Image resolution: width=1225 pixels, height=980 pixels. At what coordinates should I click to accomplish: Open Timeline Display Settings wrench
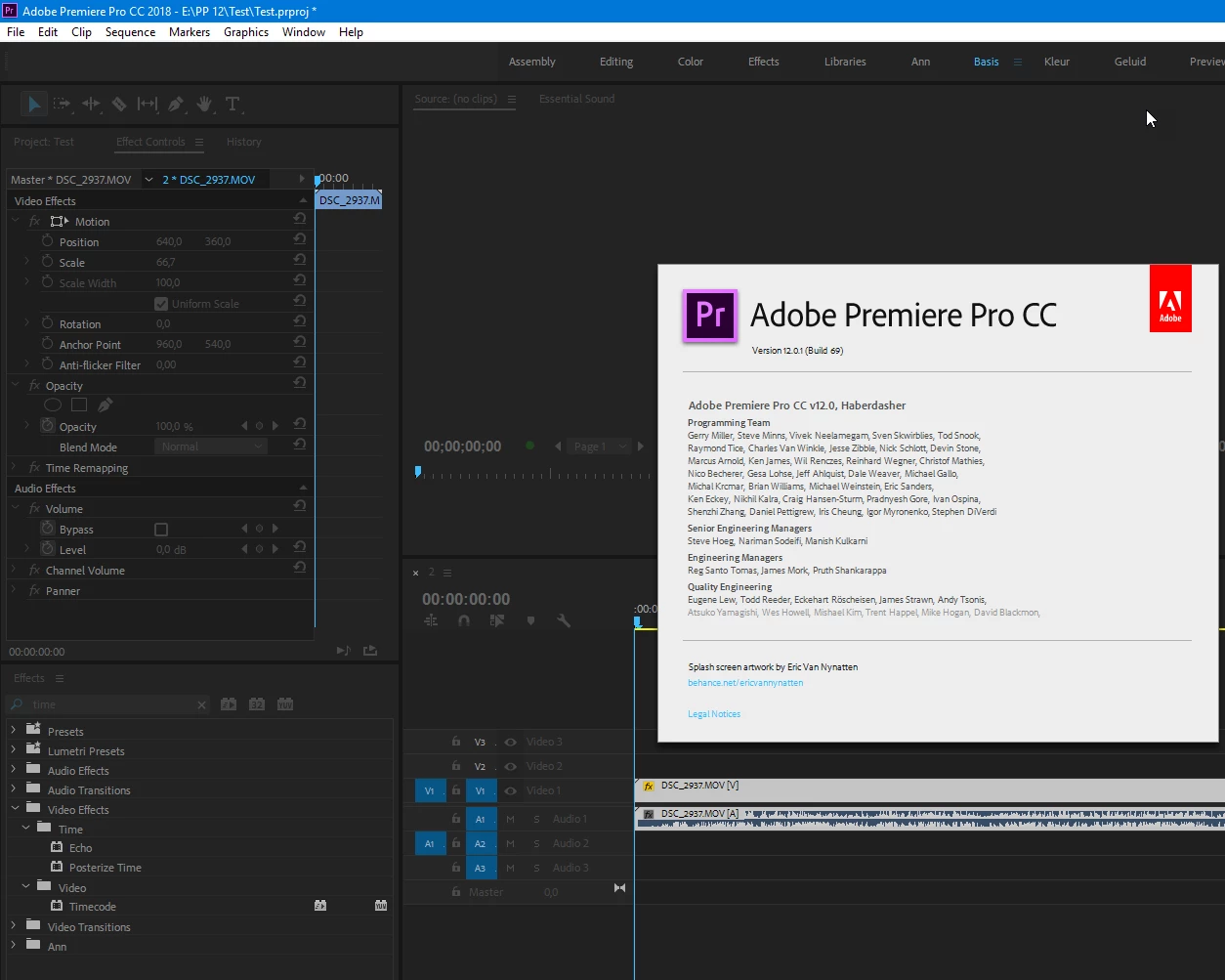(564, 620)
